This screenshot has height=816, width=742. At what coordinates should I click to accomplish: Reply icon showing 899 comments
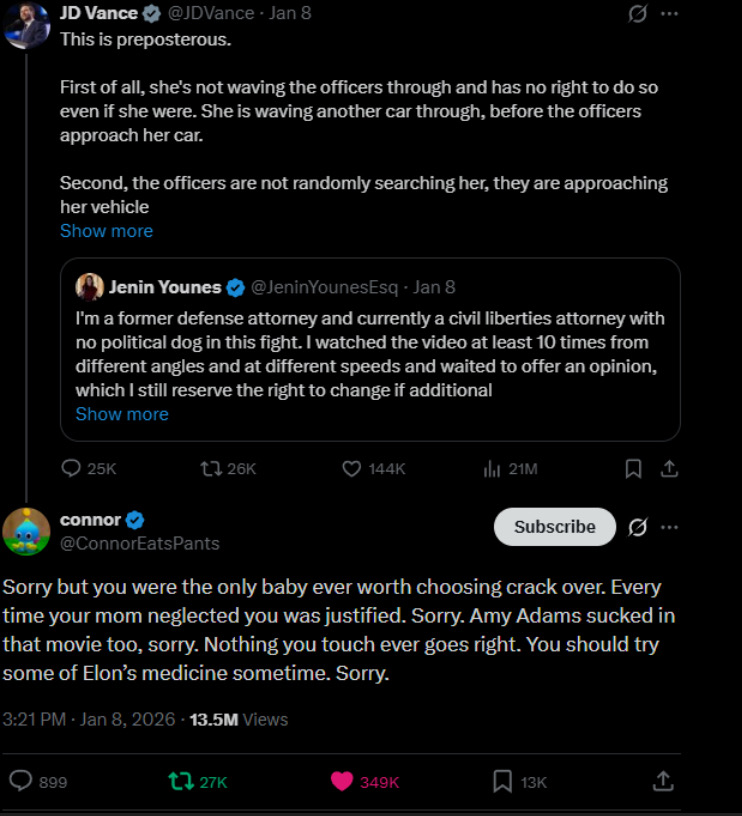(20, 781)
